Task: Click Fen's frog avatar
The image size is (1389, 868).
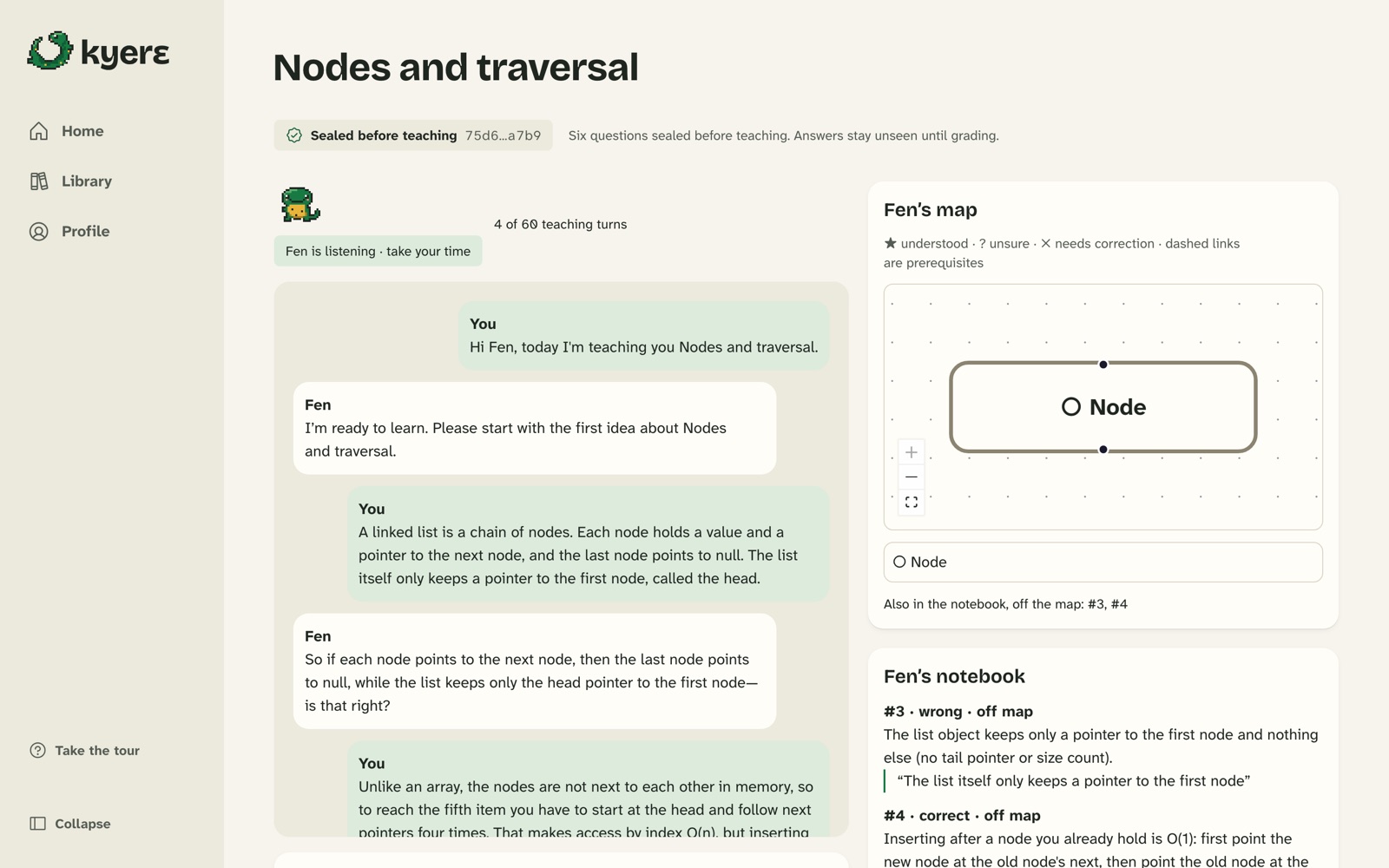Action: pos(300,205)
